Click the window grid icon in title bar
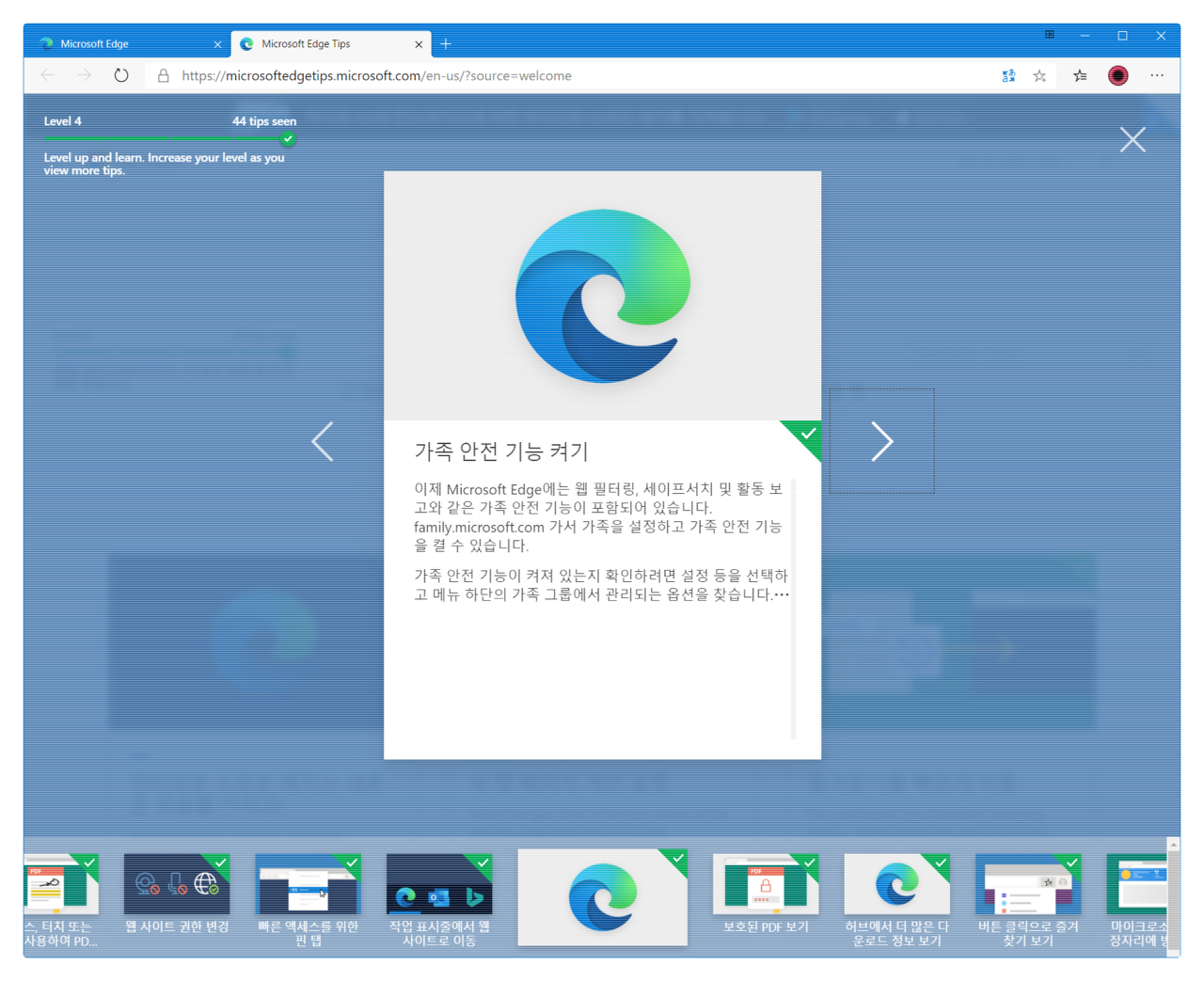 click(1050, 35)
